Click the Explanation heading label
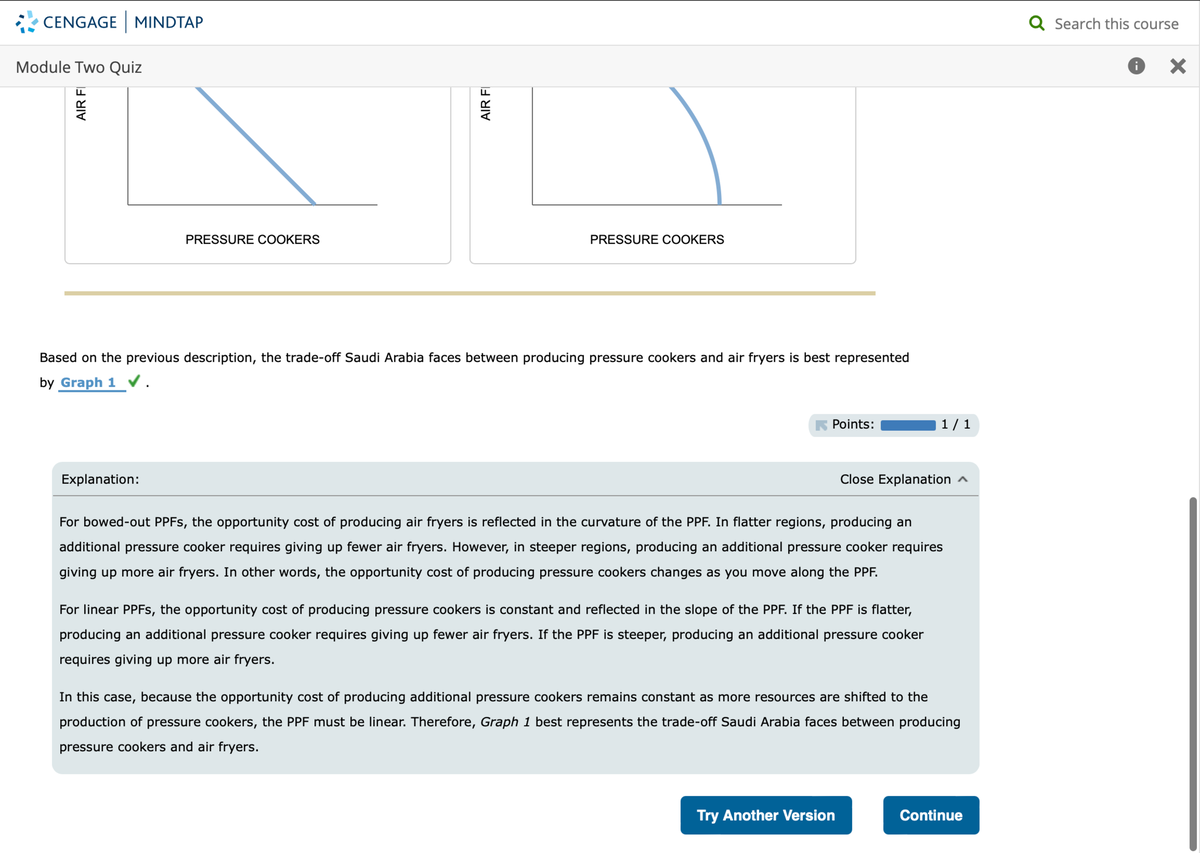Viewport: 1200px width, 853px height. pyautogui.click(x=100, y=479)
